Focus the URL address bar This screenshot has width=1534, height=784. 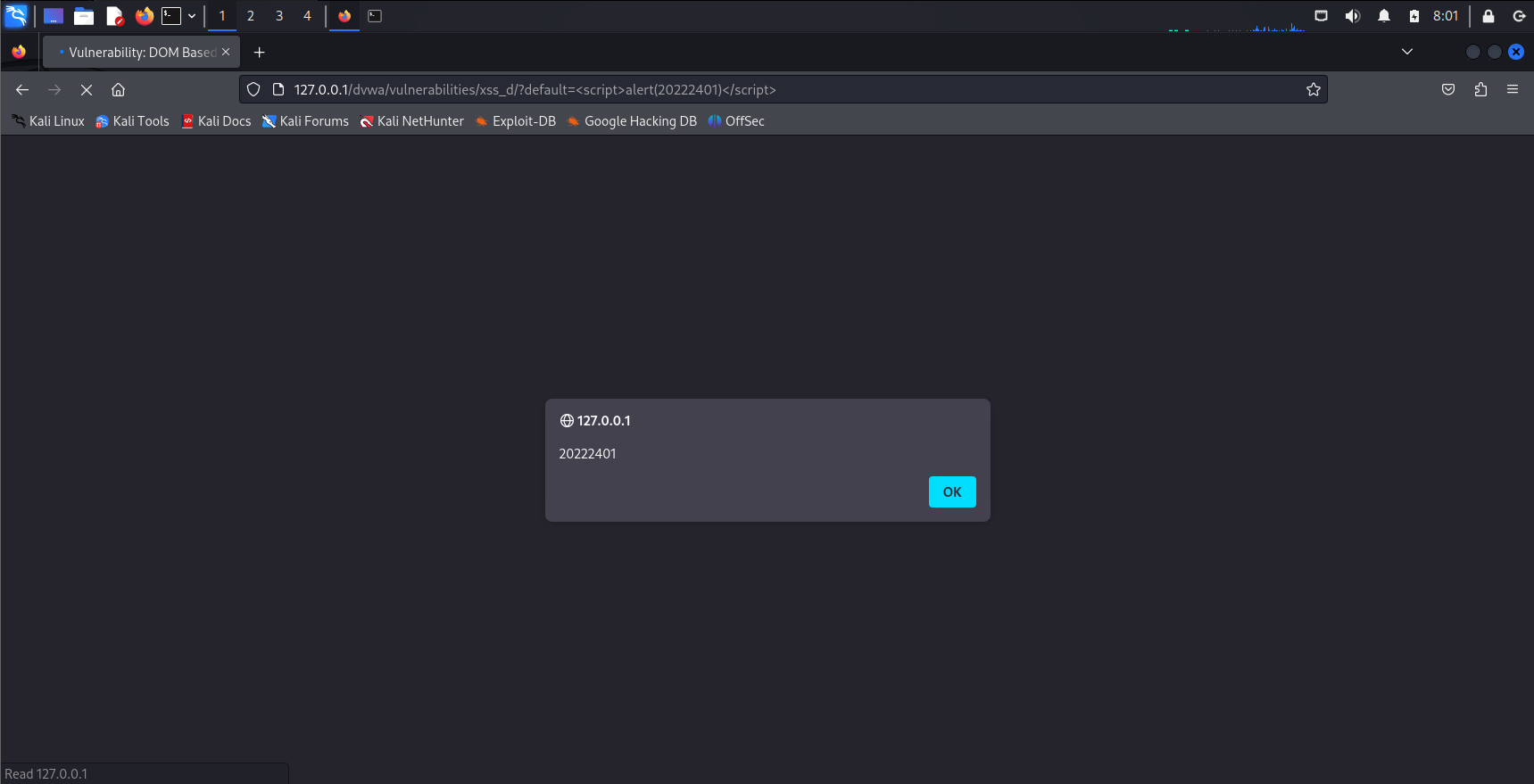[x=784, y=89]
